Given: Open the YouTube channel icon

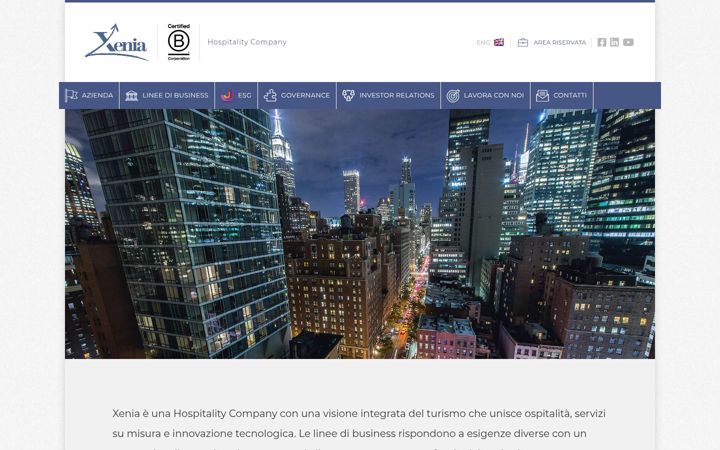Looking at the screenshot, I should coord(628,42).
